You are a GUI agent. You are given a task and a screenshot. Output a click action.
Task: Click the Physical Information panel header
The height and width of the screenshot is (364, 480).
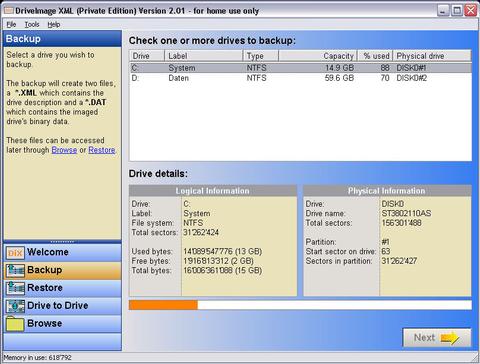tap(387, 191)
